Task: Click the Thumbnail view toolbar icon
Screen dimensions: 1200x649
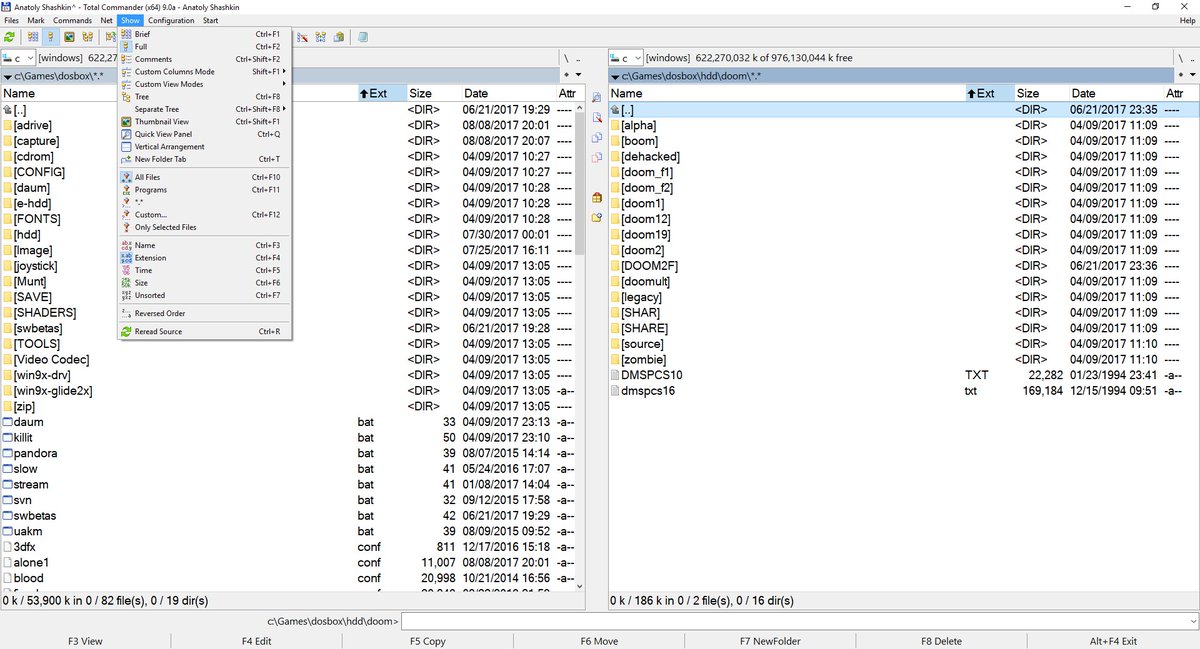Action: (70, 37)
